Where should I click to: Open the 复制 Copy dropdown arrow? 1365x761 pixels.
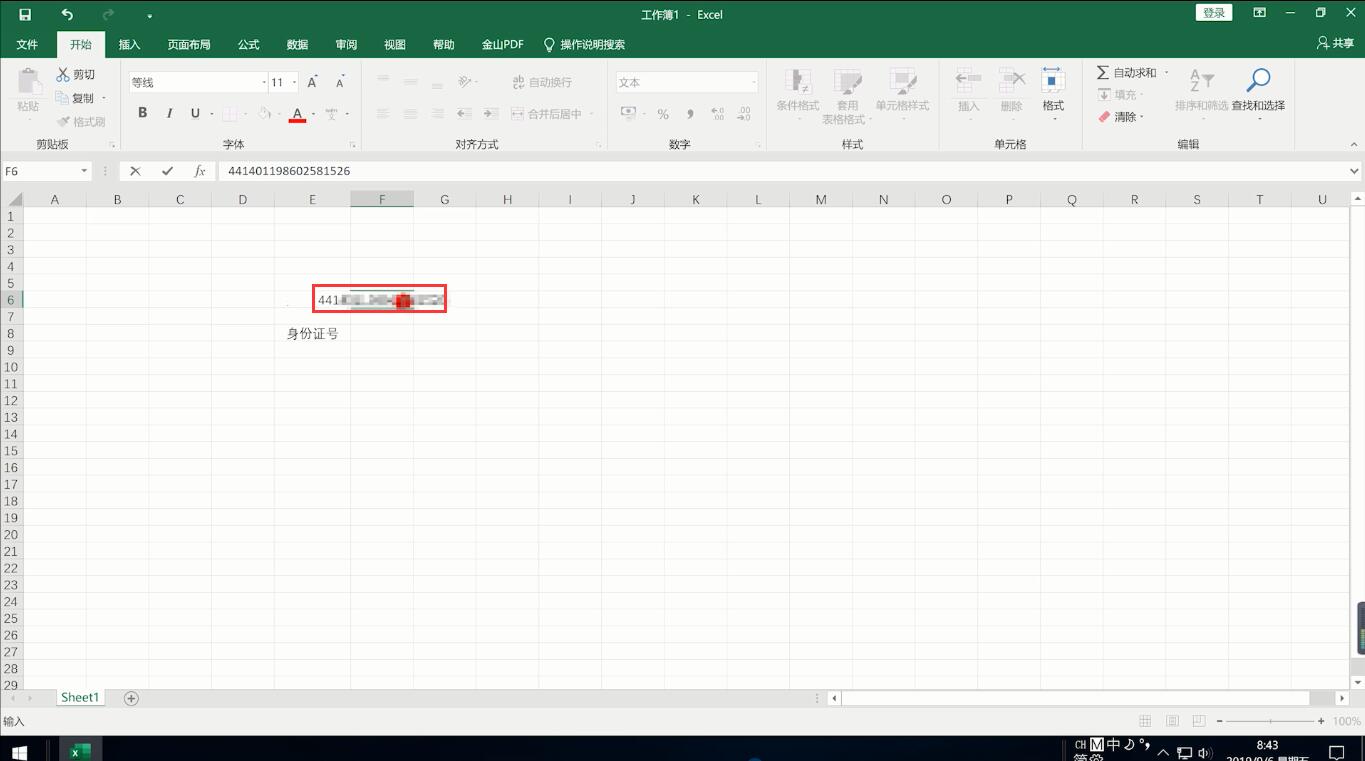click(x=104, y=98)
